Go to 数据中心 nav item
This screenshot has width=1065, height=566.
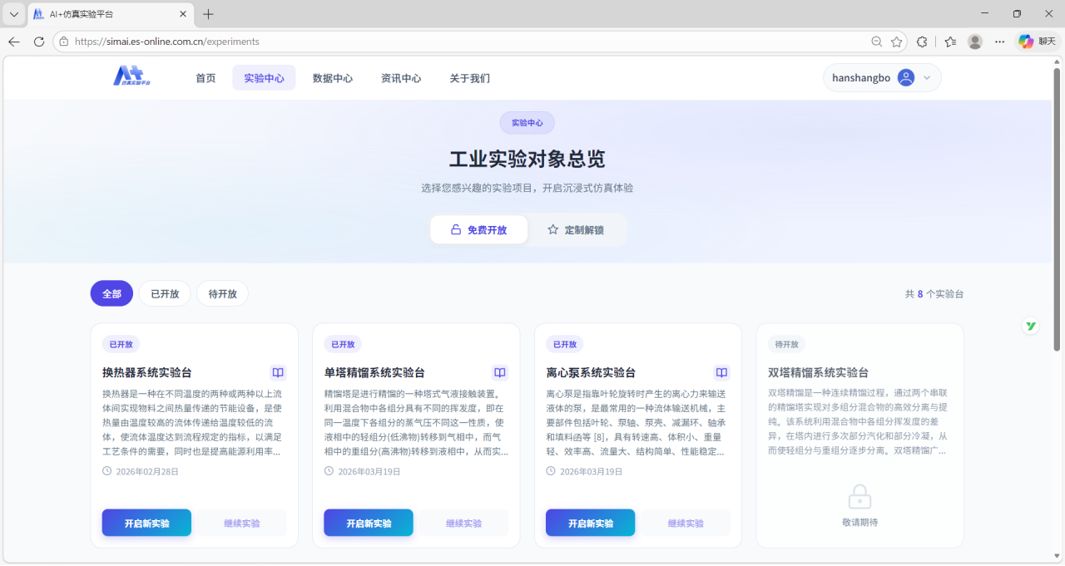tap(332, 78)
